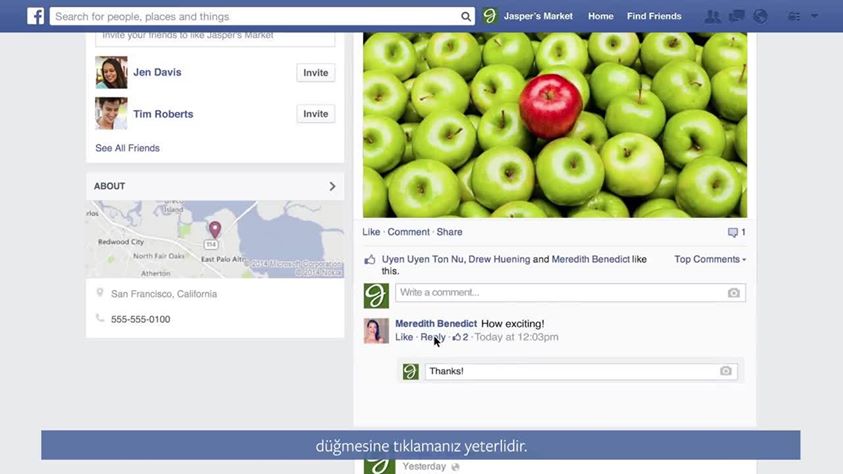Open the See All Friends link
Screen dimensions: 843x474
(x=127, y=148)
